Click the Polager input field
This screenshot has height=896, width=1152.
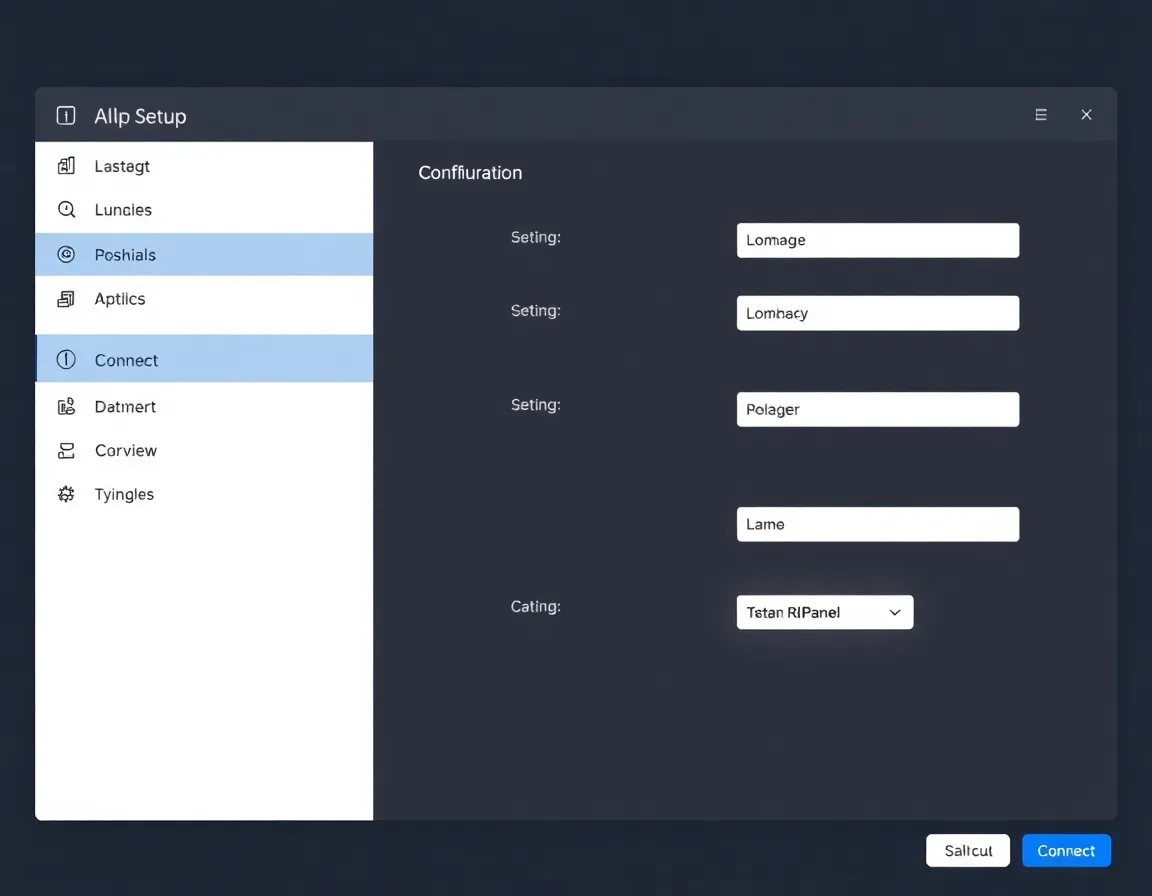(x=878, y=409)
